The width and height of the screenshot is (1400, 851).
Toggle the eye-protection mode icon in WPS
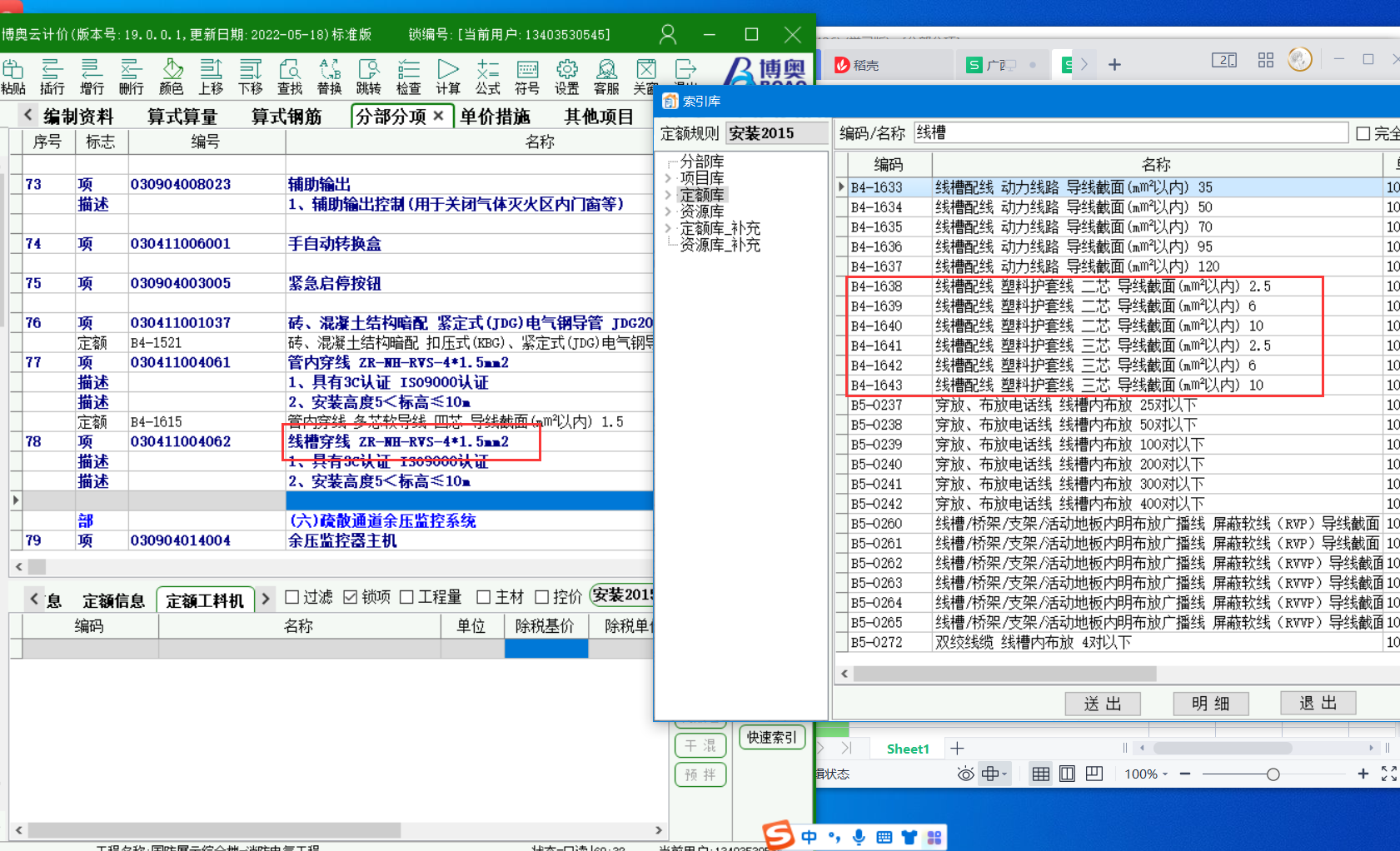(965, 774)
